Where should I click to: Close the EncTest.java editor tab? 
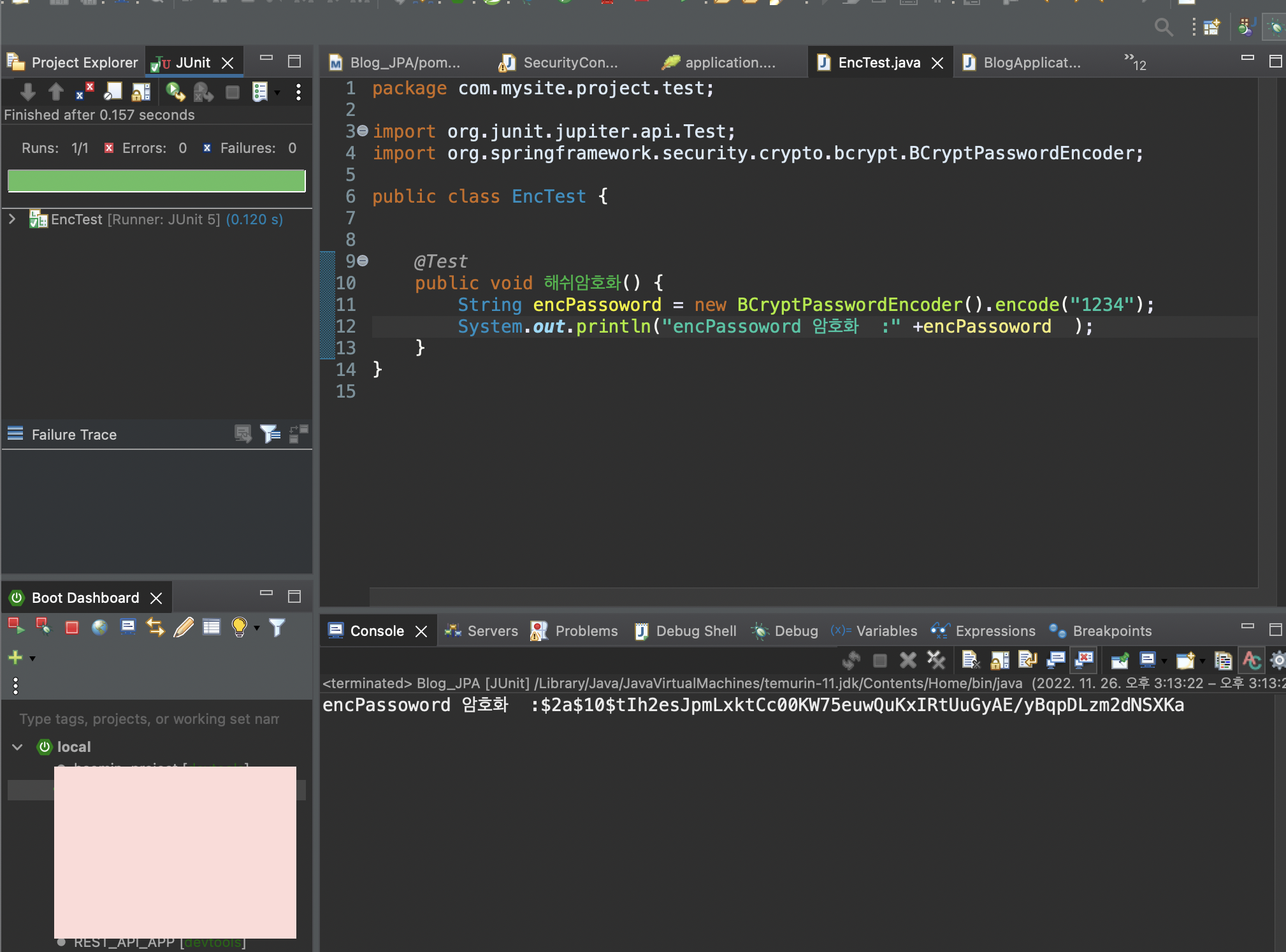[937, 63]
